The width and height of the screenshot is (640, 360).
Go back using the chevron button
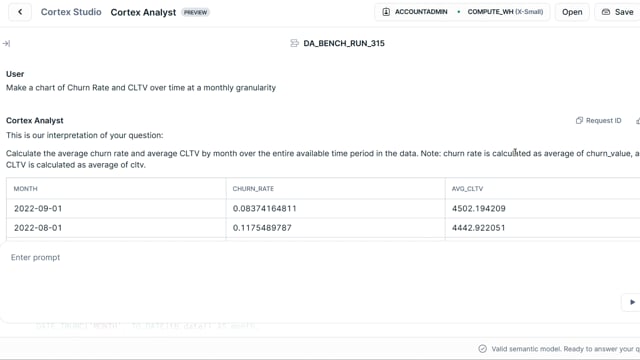click(x=20, y=12)
